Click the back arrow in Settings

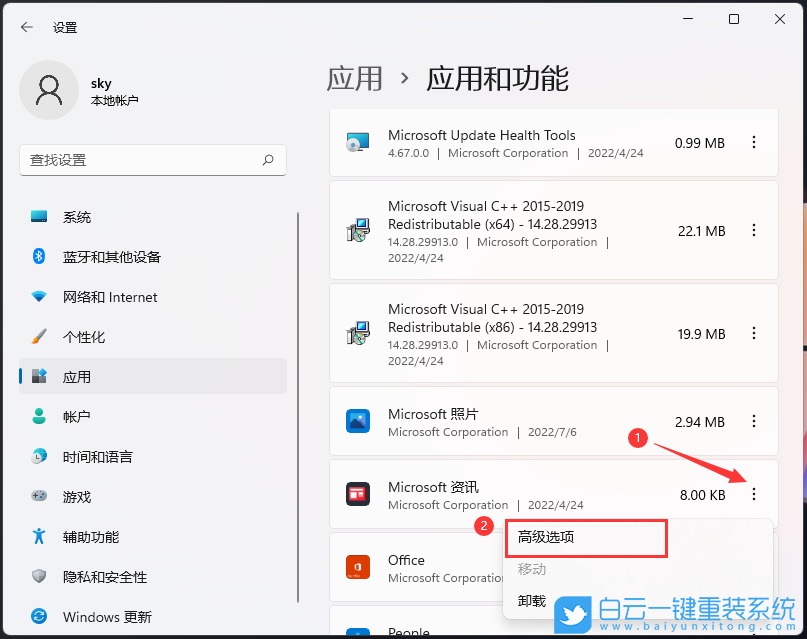[x=27, y=27]
